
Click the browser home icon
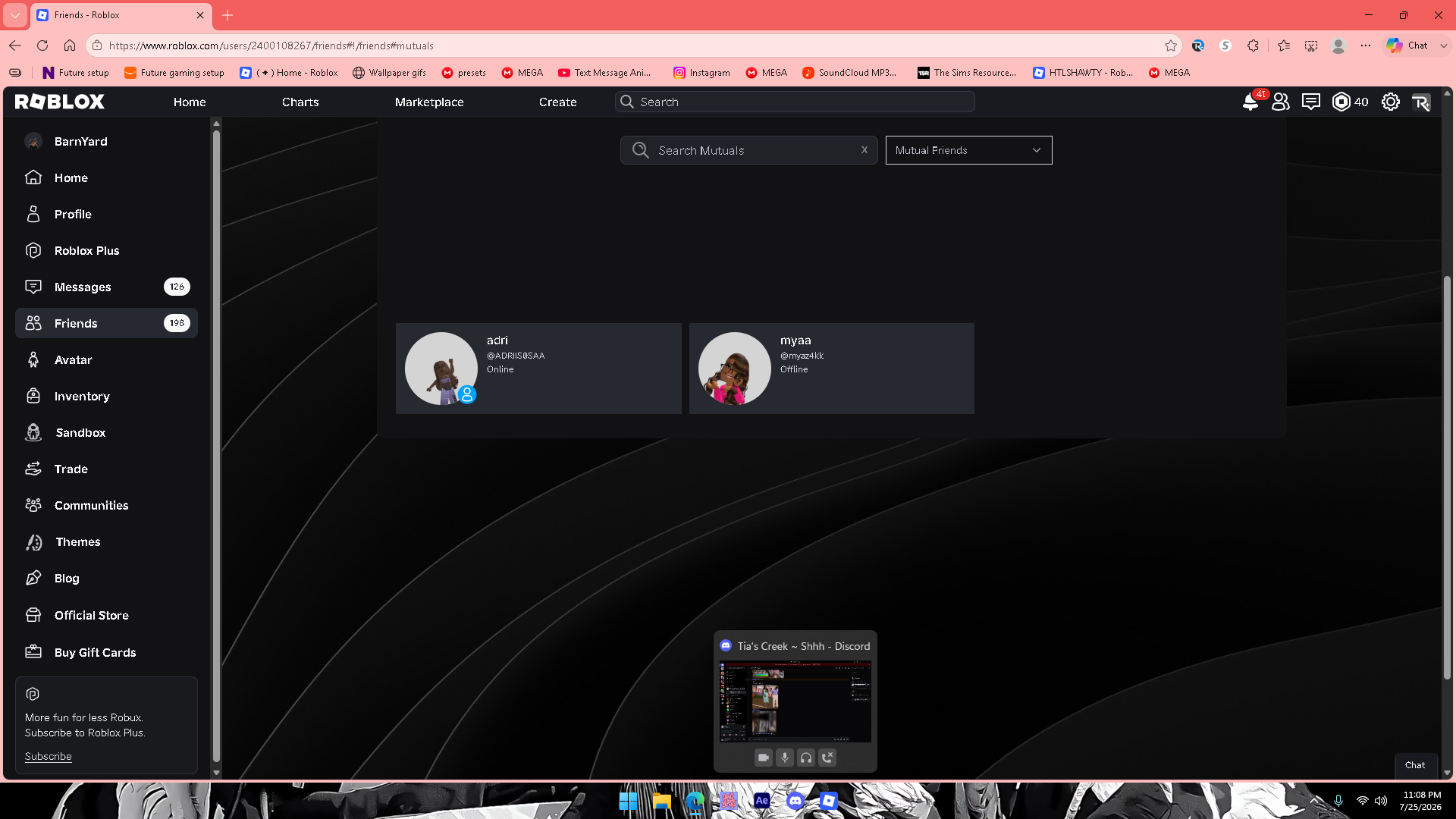70,45
